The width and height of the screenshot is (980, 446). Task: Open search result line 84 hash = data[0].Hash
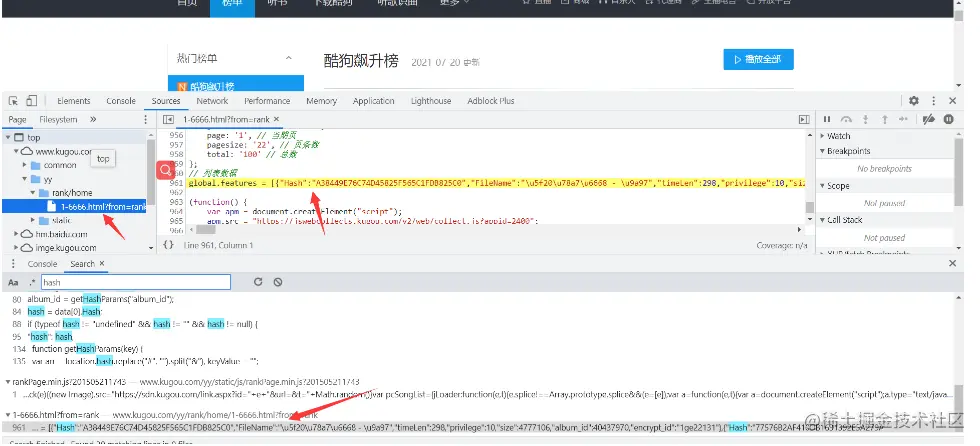[63, 311]
